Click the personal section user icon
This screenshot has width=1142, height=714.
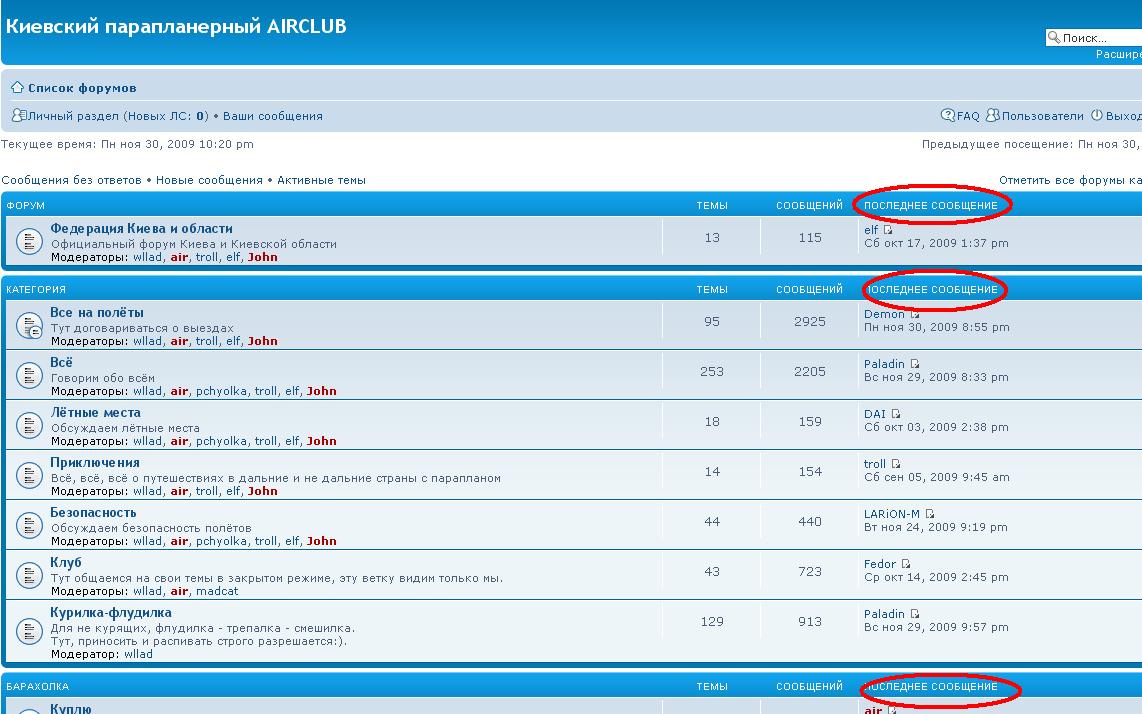pyautogui.click(x=18, y=116)
